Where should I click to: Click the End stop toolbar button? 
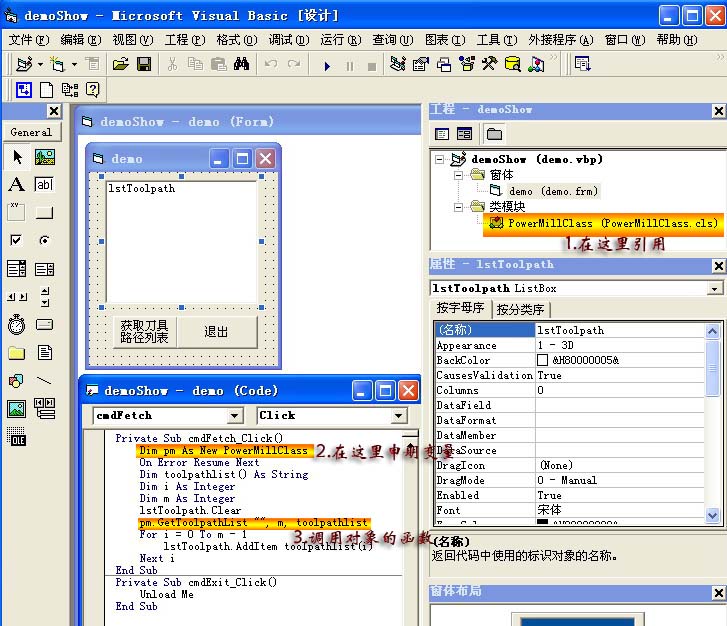372,66
